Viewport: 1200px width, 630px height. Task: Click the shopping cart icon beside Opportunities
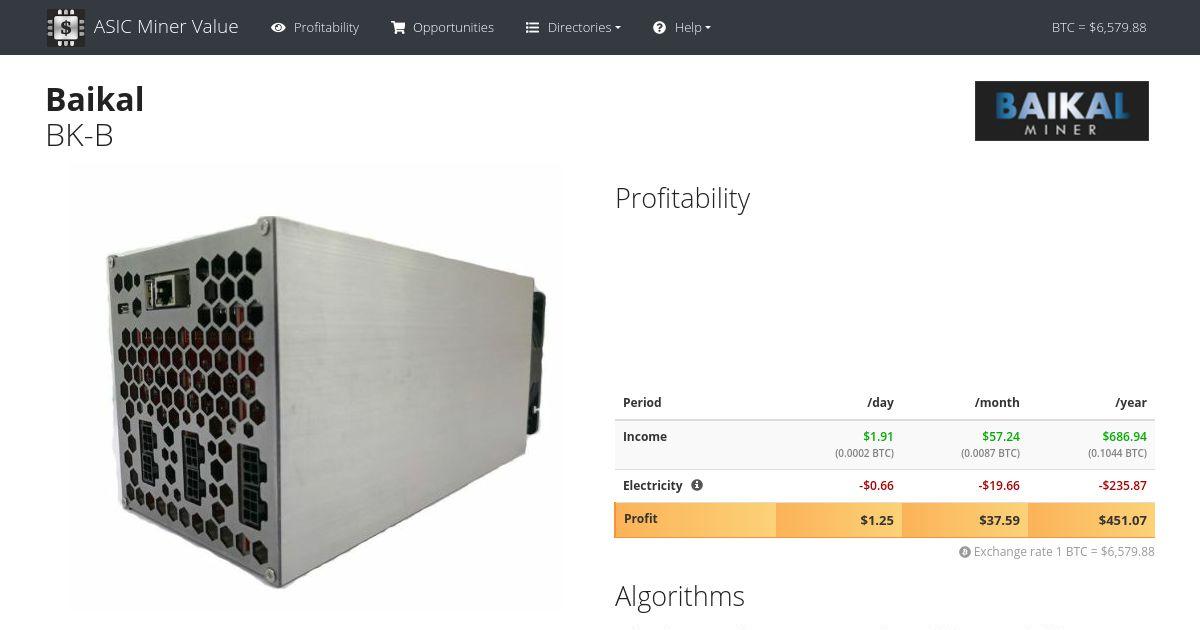398,28
